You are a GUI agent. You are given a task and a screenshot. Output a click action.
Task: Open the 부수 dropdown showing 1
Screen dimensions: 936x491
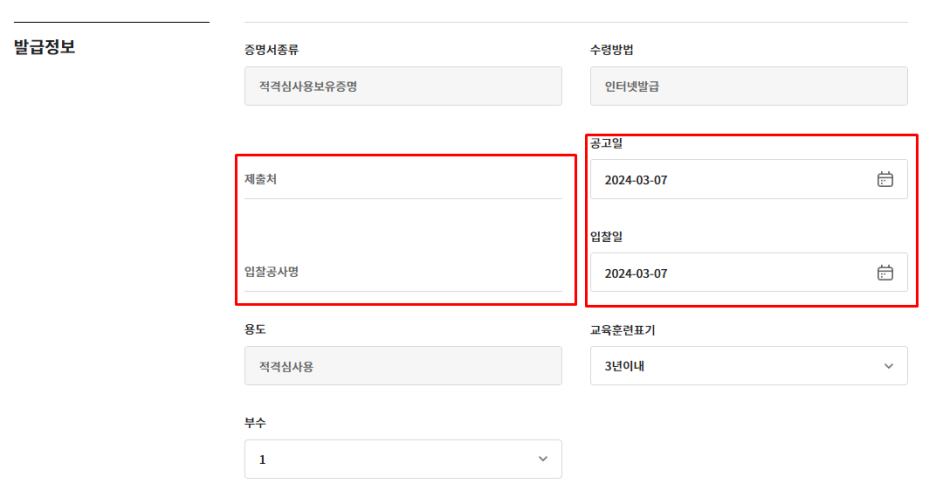(x=402, y=459)
